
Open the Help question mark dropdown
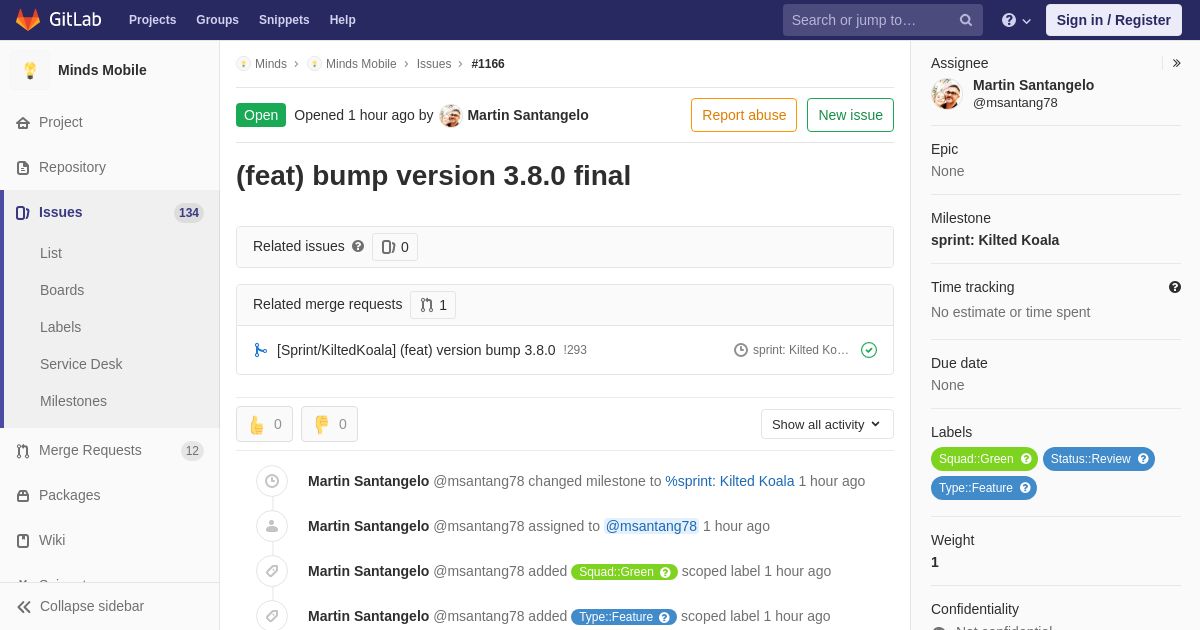click(x=1016, y=20)
